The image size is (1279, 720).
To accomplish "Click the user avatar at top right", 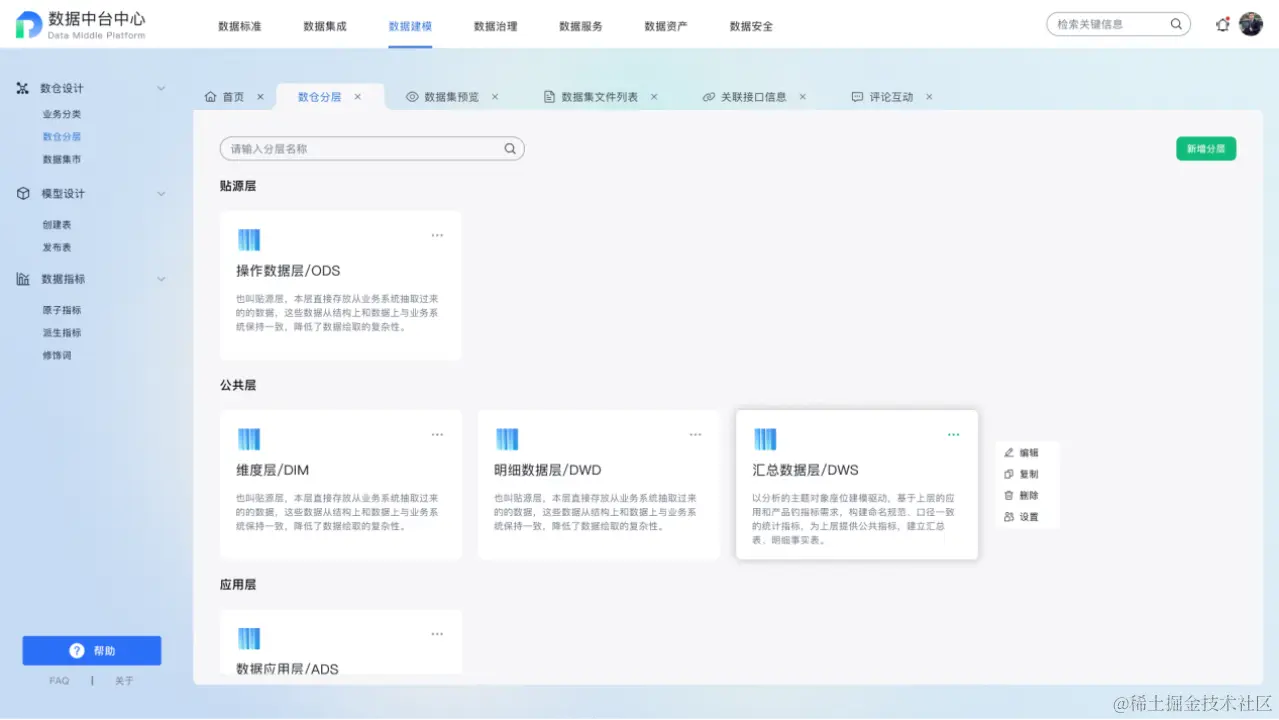I will tap(1250, 24).
